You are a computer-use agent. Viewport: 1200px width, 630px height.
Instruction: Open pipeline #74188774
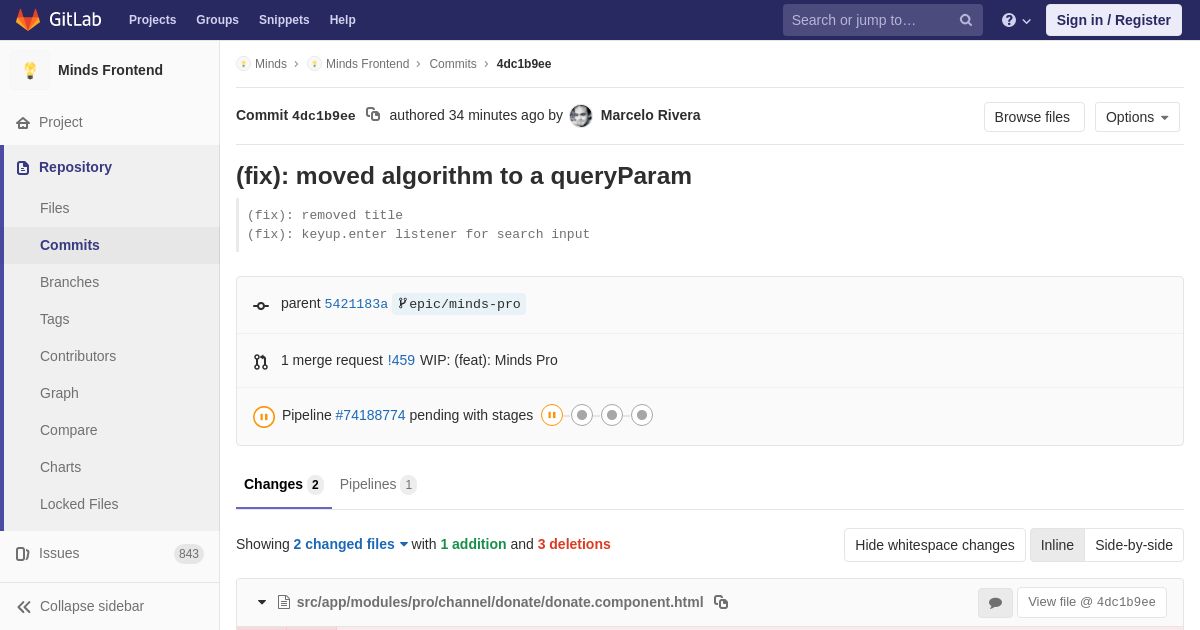(370, 415)
